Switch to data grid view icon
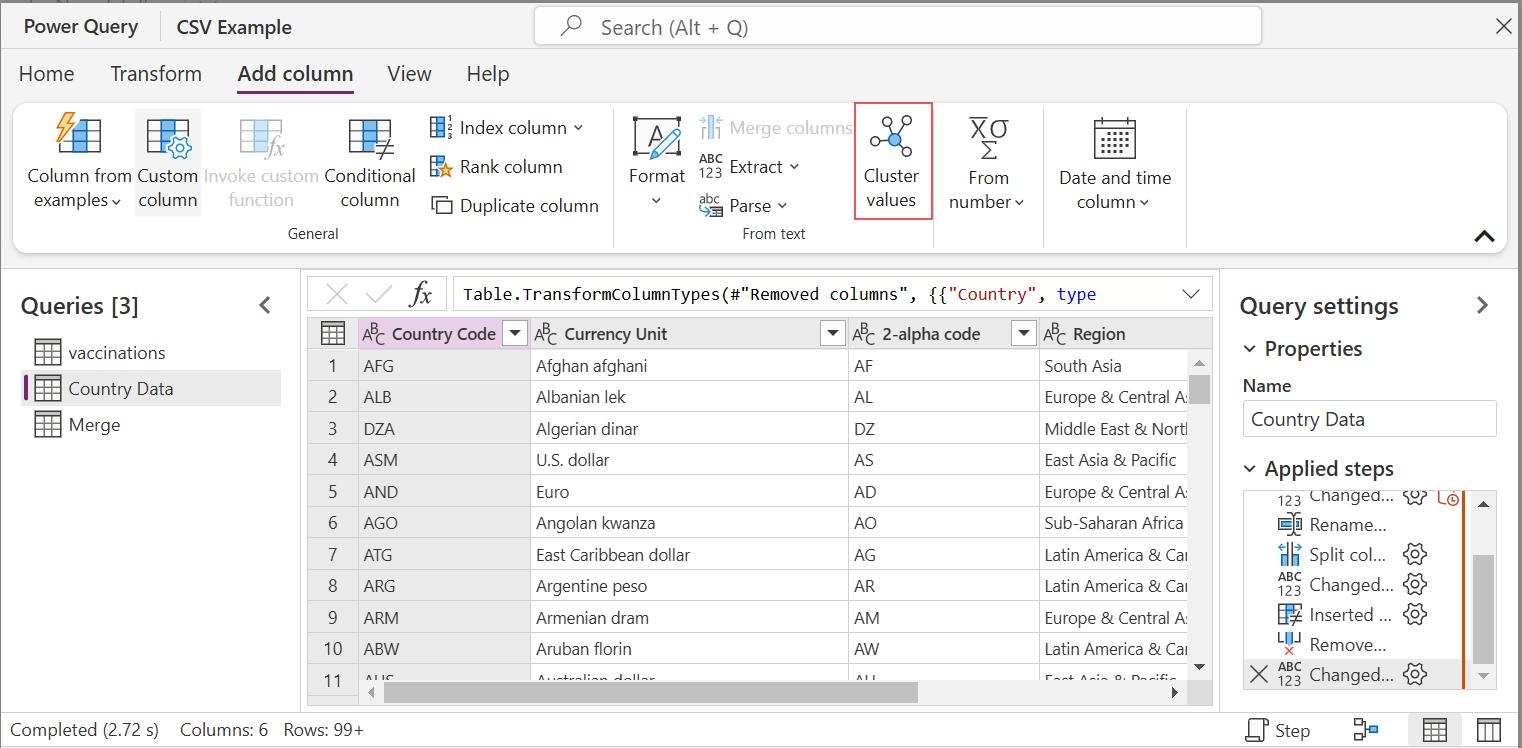 point(1435,730)
